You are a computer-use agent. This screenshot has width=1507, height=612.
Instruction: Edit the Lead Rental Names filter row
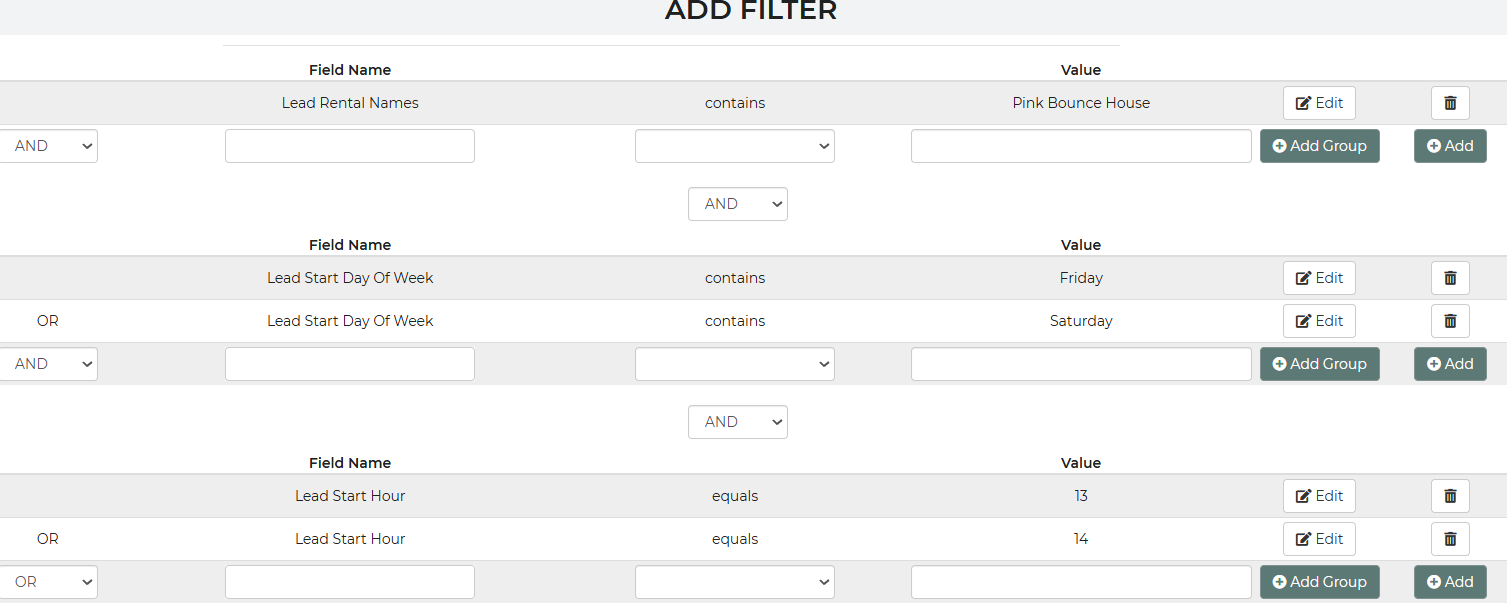1319,103
